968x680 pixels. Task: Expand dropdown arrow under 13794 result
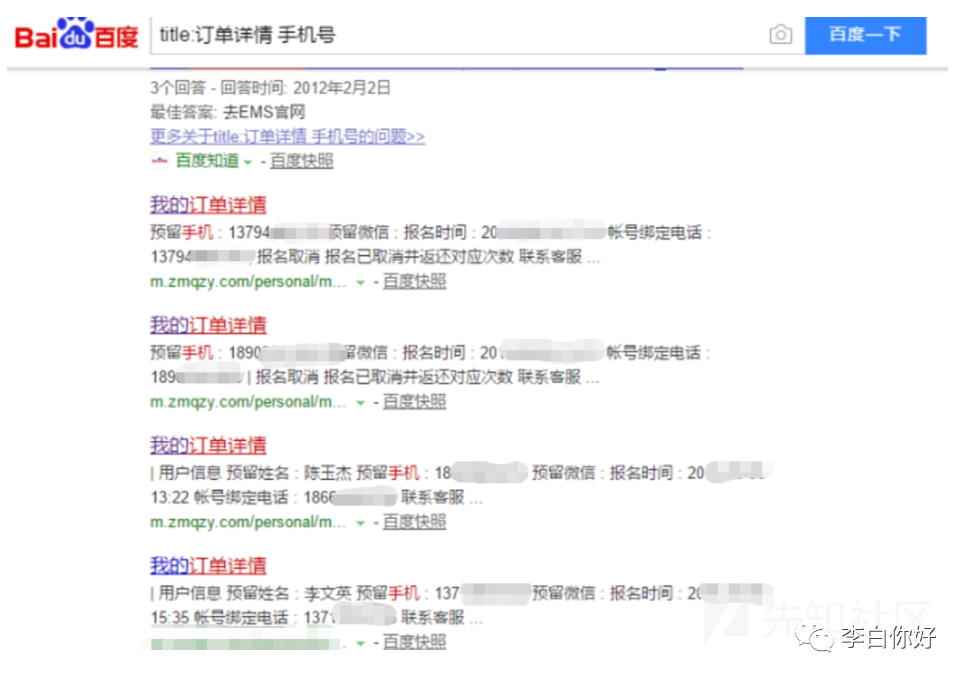[361, 283]
